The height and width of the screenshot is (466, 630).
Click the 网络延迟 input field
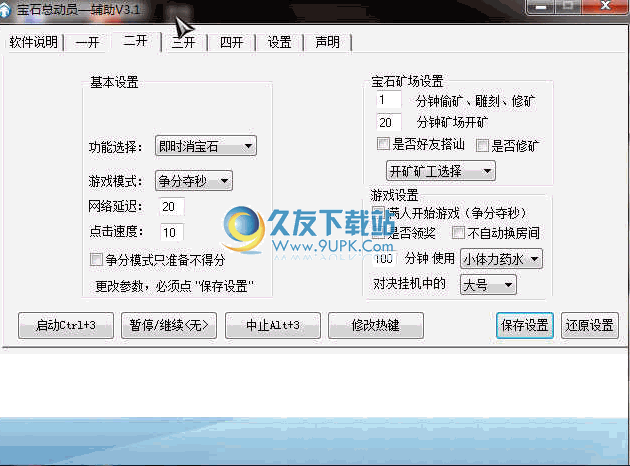click(172, 206)
